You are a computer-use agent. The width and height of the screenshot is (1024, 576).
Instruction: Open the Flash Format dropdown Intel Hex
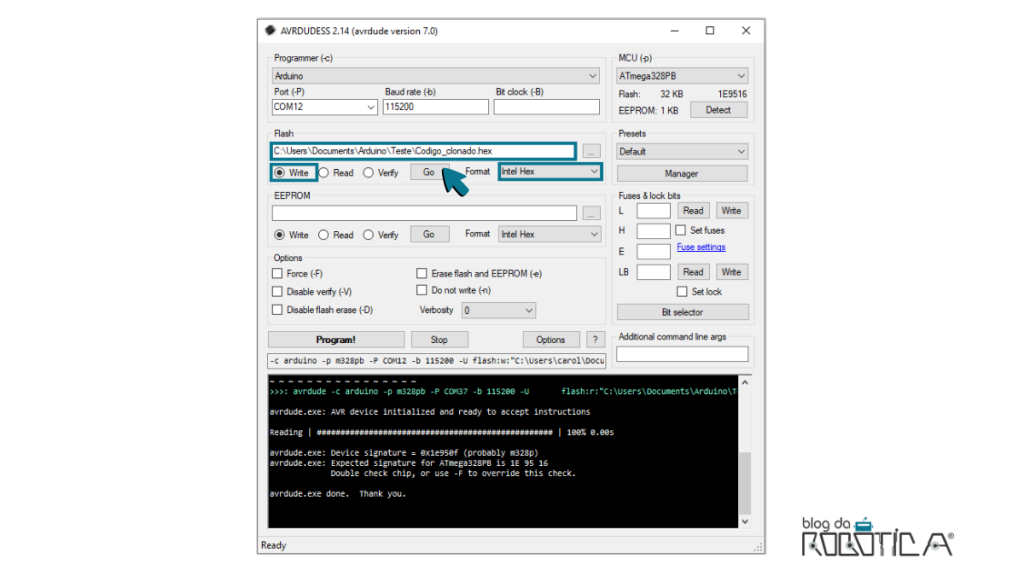549,172
